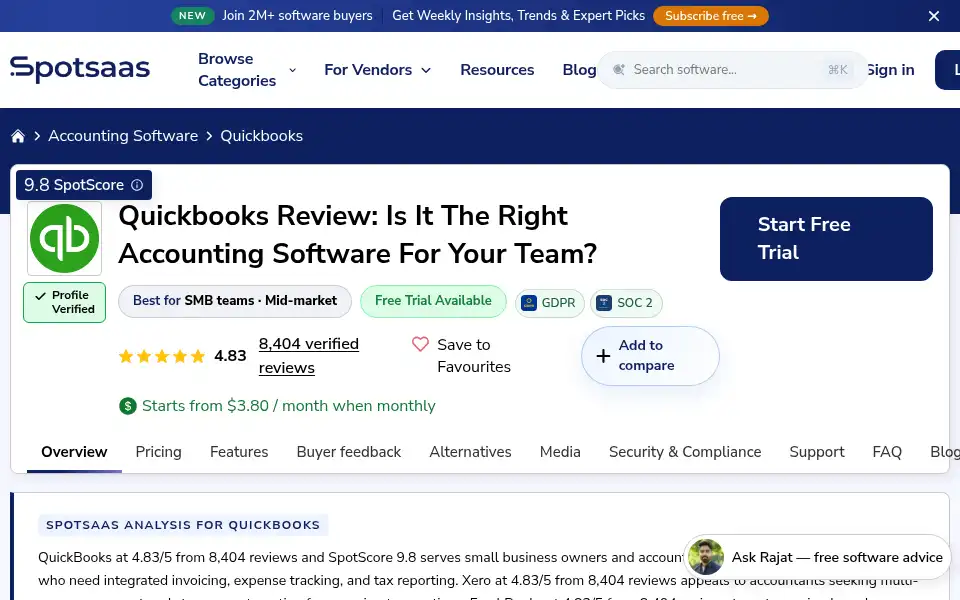960x600 pixels.
Task: Click the green dollar pricing icon
Action: (x=127, y=406)
